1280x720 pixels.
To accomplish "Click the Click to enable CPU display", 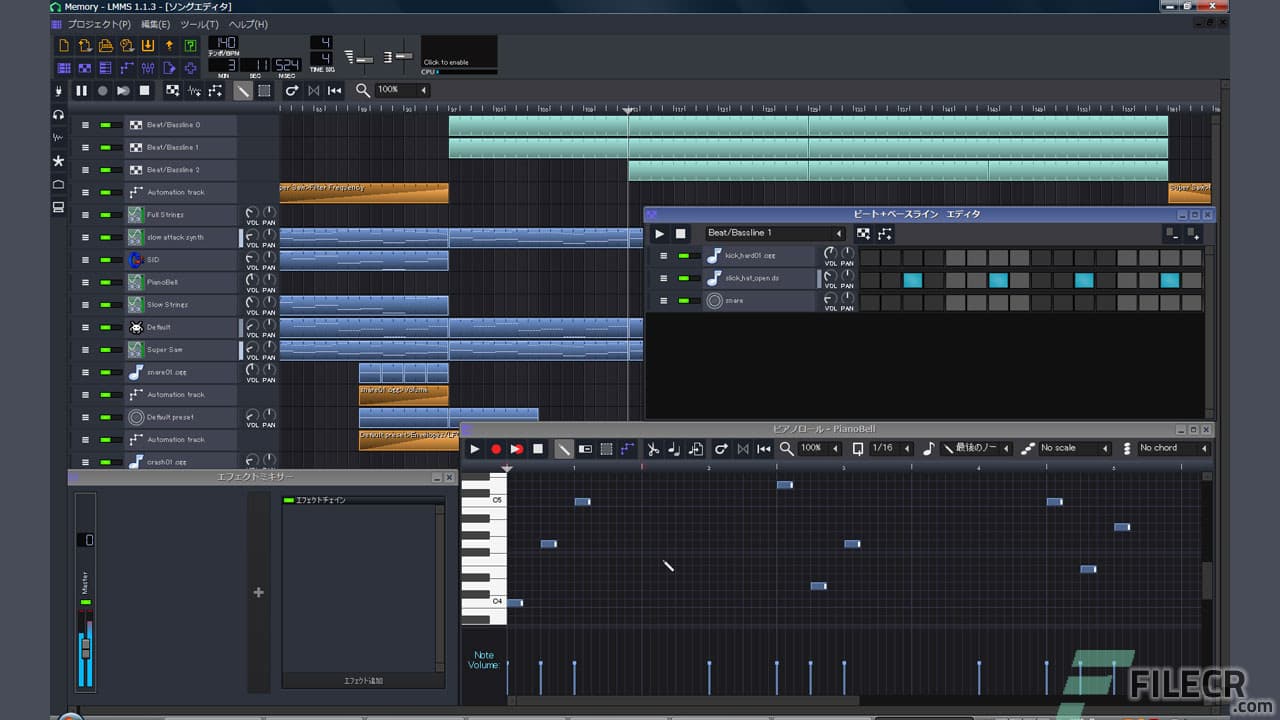I will coord(458,56).
